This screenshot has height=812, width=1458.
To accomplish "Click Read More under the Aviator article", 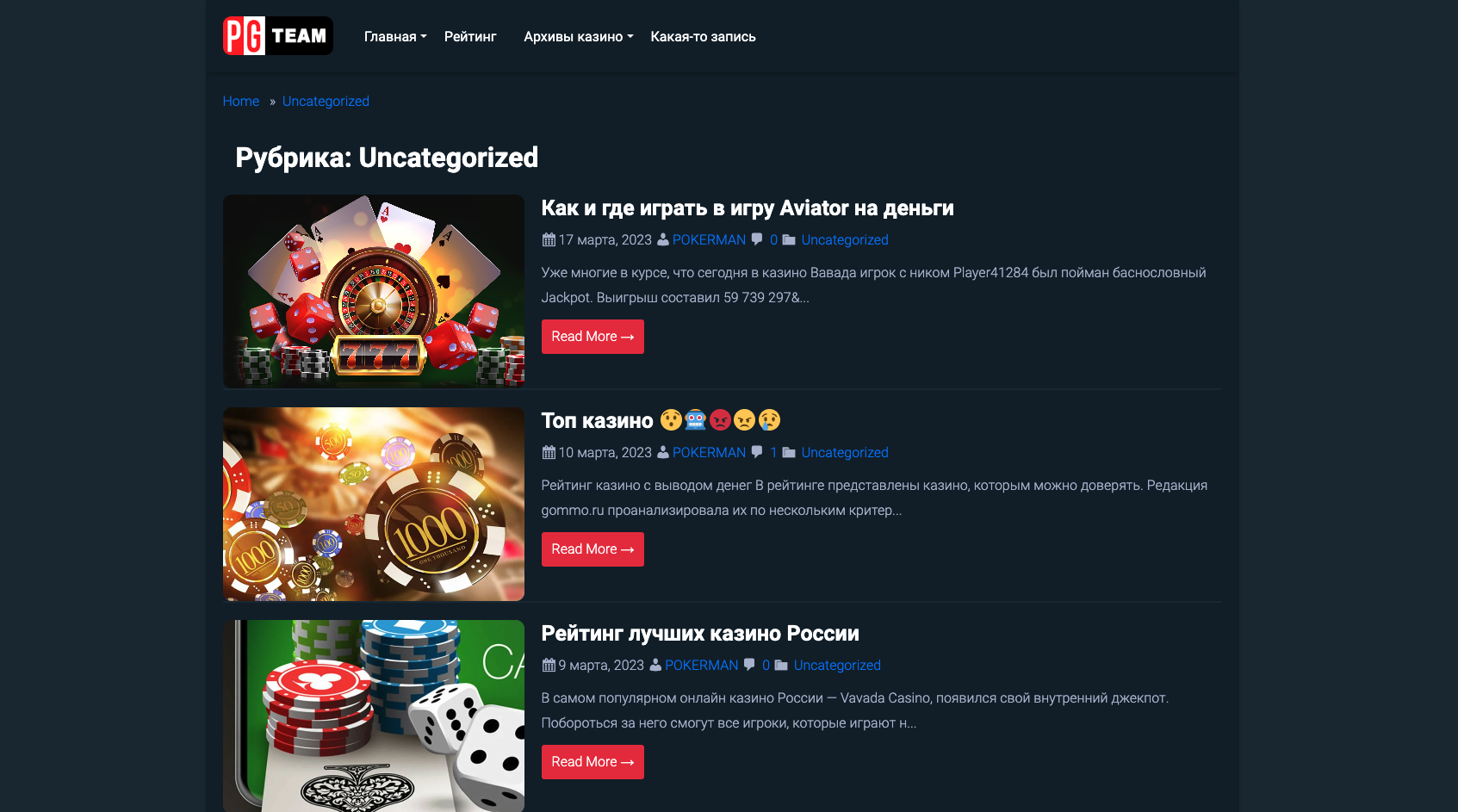I will (x=593, y=337).
